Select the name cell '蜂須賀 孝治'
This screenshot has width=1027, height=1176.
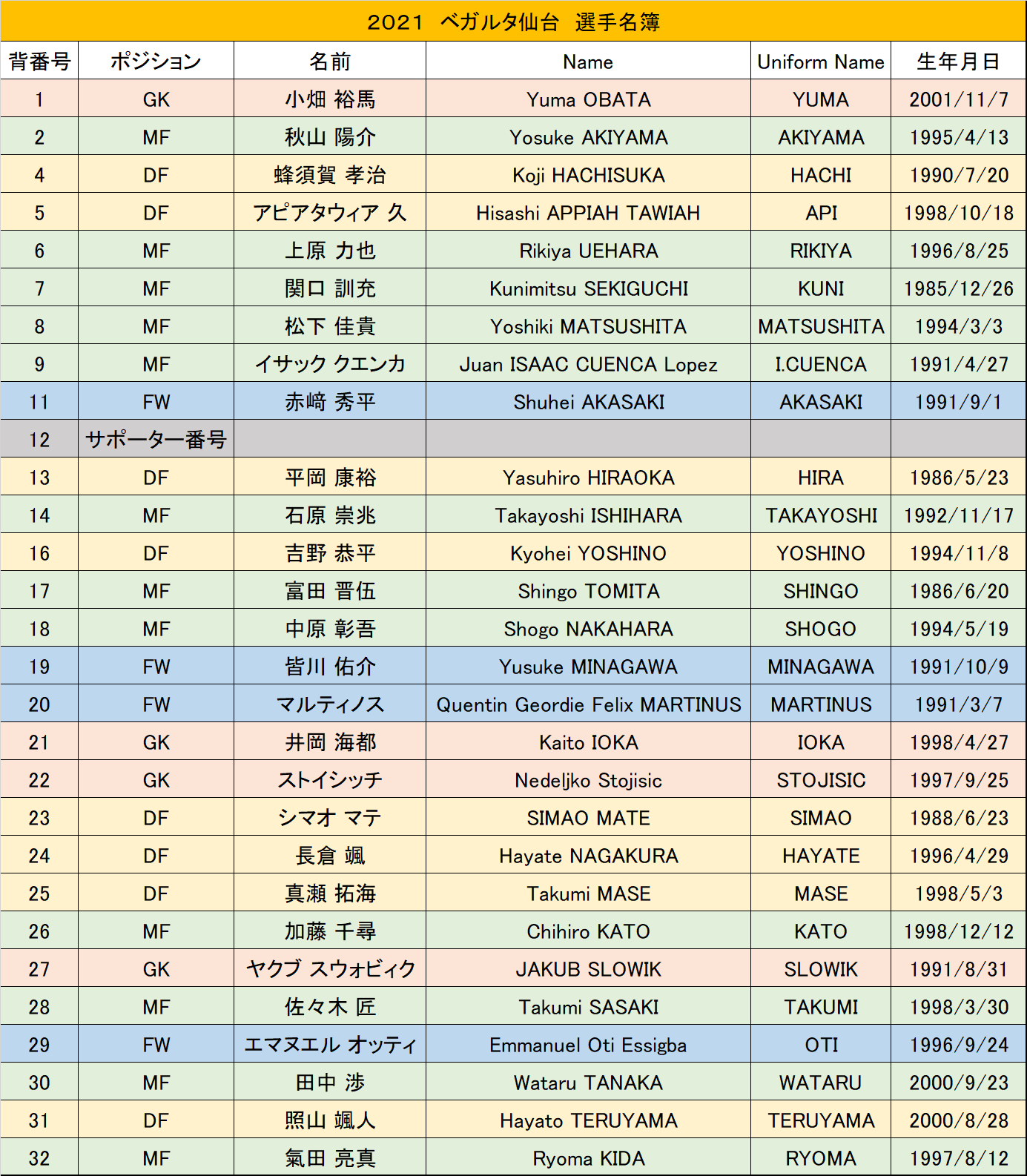pyautogui.click(x=330, y=174)
